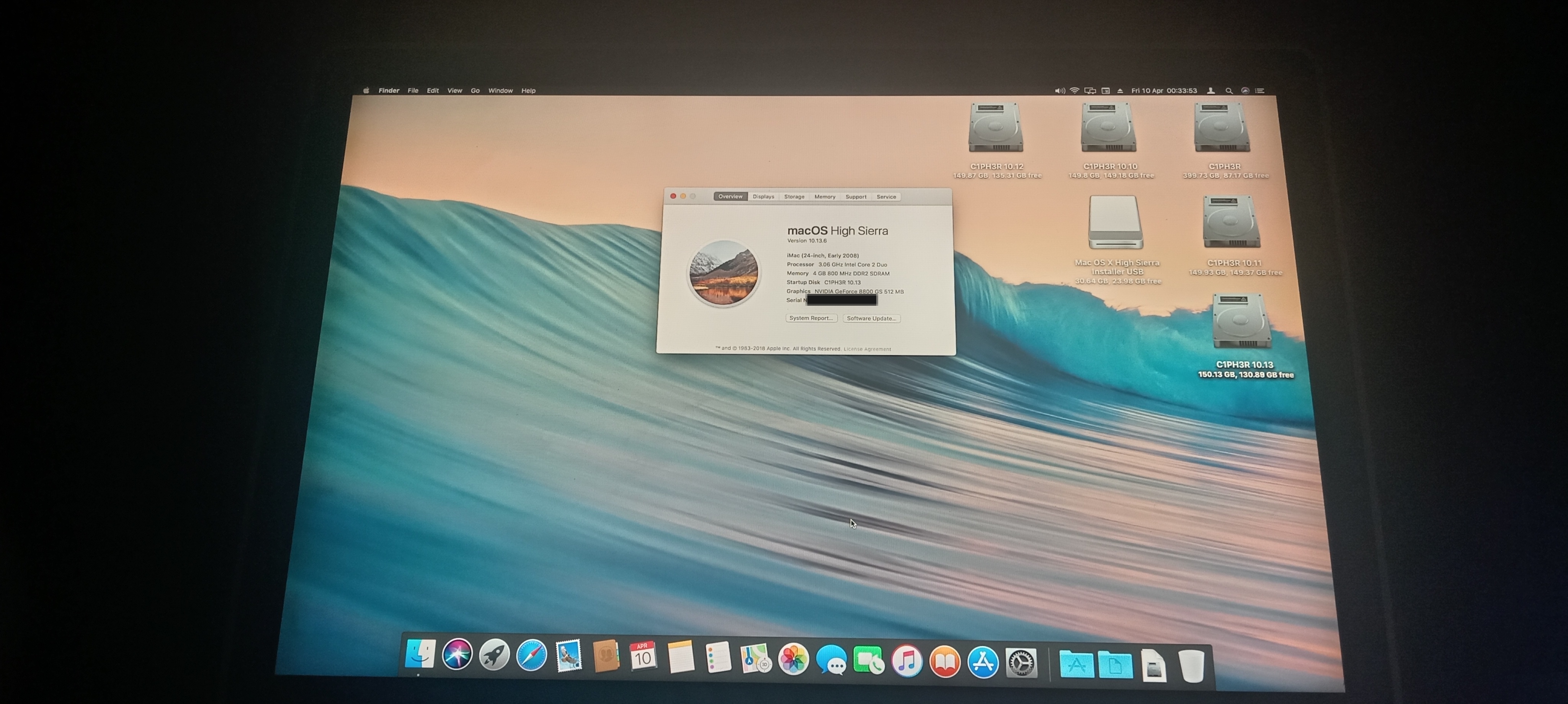This screenshot has height=704, width=1568.
Task: Open the Wi-Fi status menu
Action: pyautogui.click(x=1074, y=91)
